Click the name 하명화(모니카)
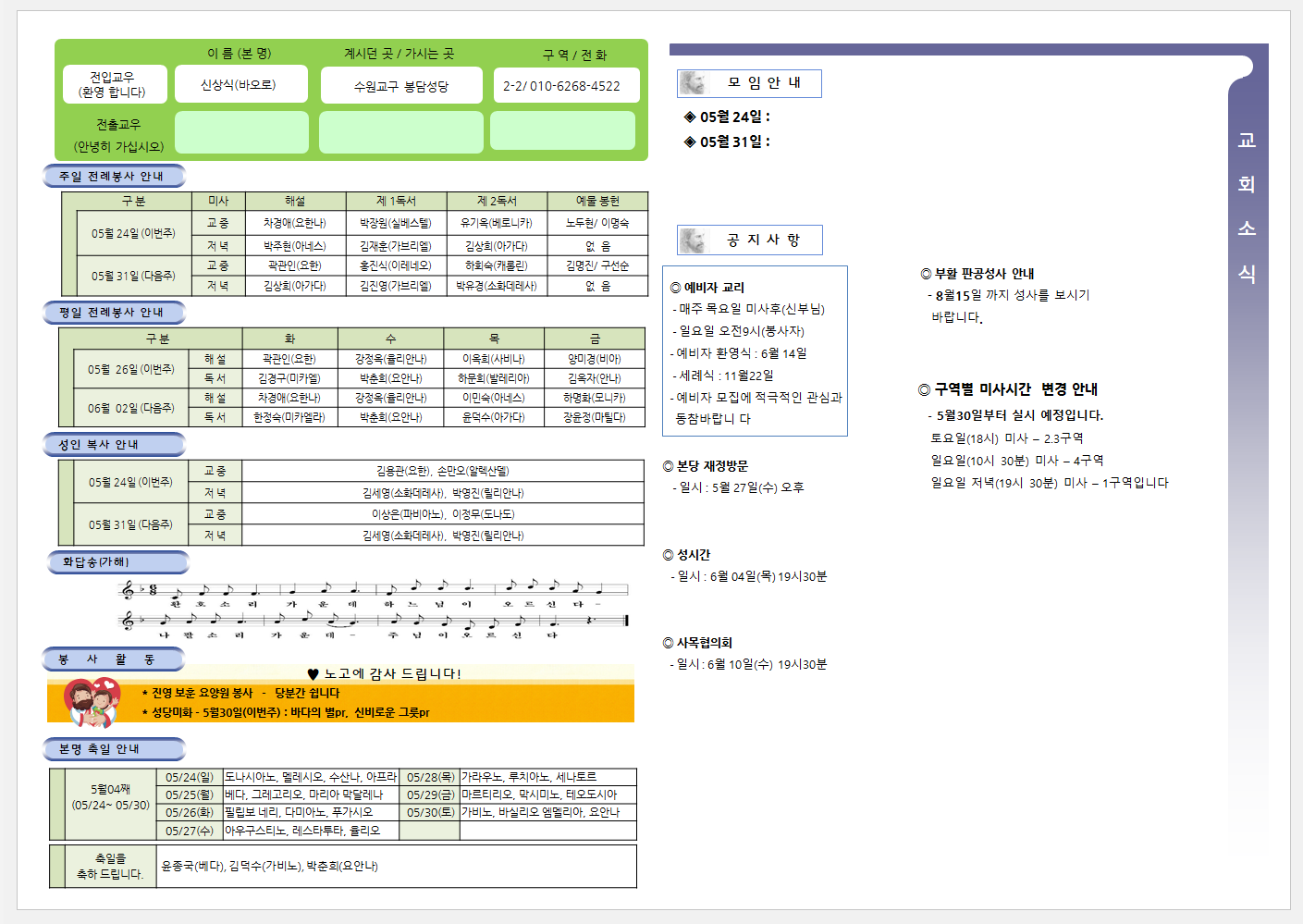Screen dimensions: 1303x924 [595, 398]
